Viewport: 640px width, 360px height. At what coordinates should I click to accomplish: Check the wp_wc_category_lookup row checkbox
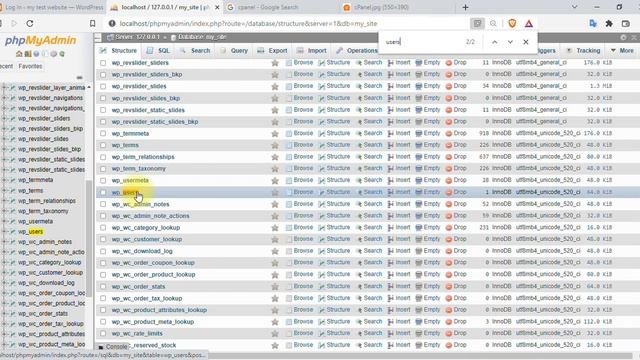(x=103, y=228)
